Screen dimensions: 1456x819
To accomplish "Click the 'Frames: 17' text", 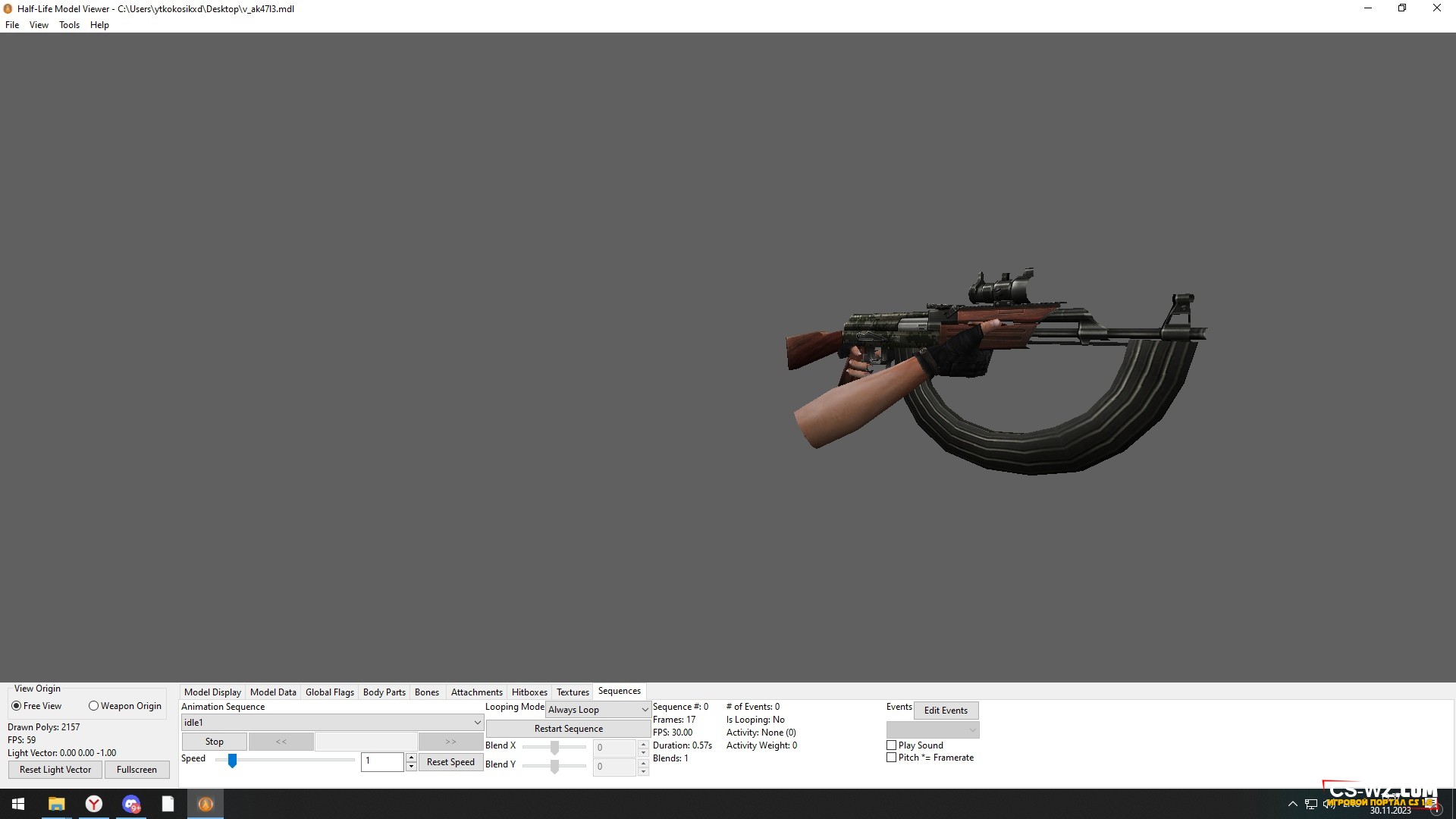I will (674, 720).
